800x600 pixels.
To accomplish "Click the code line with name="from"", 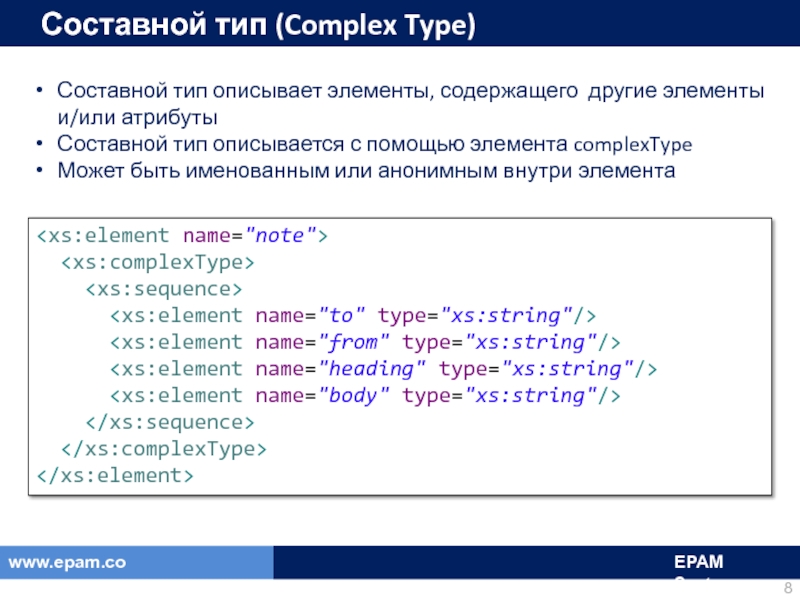I will point(365,342).
